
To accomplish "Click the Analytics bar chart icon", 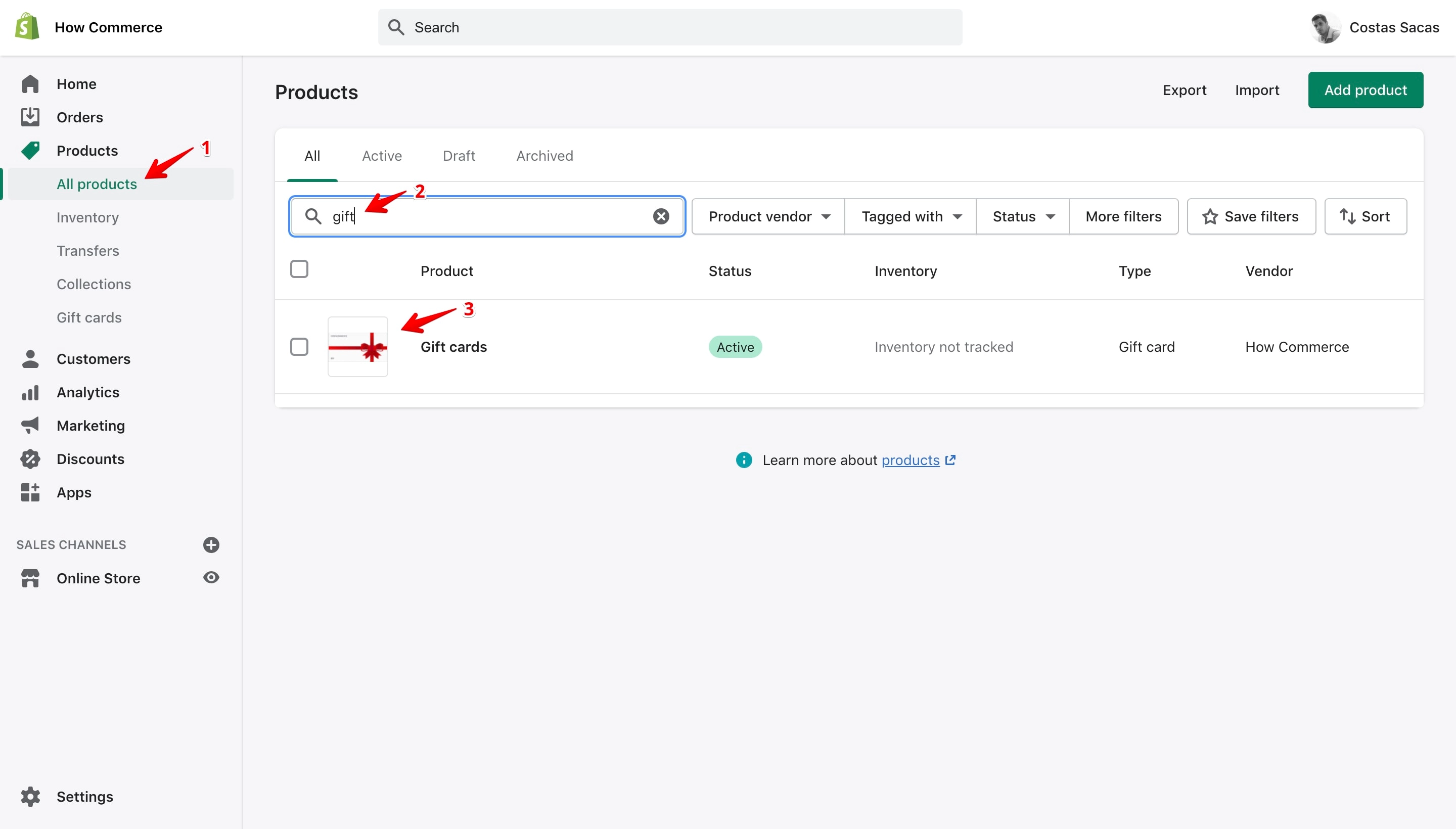I will (x=30, y=392).
